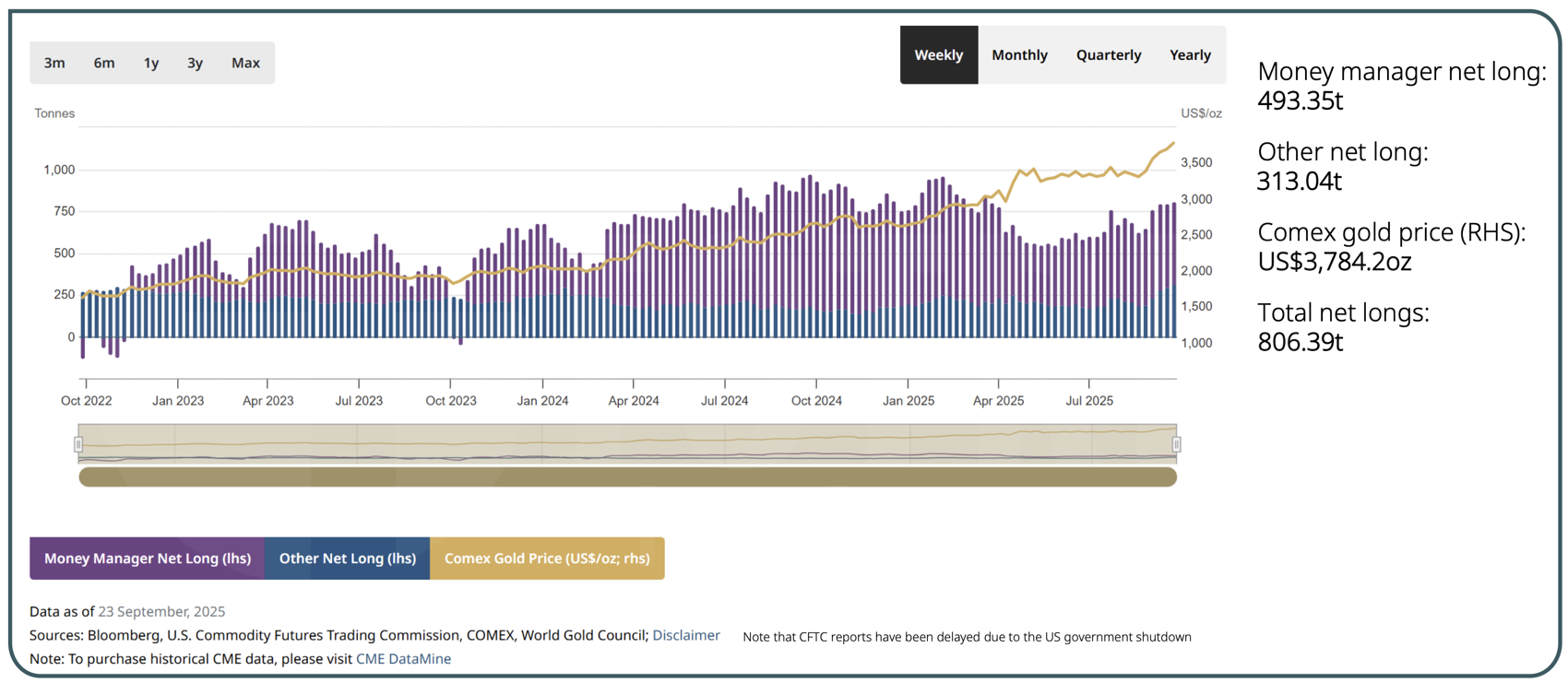Select the Monthly frequency tab
The image size is (1568, 683).
pos(1019,55)
